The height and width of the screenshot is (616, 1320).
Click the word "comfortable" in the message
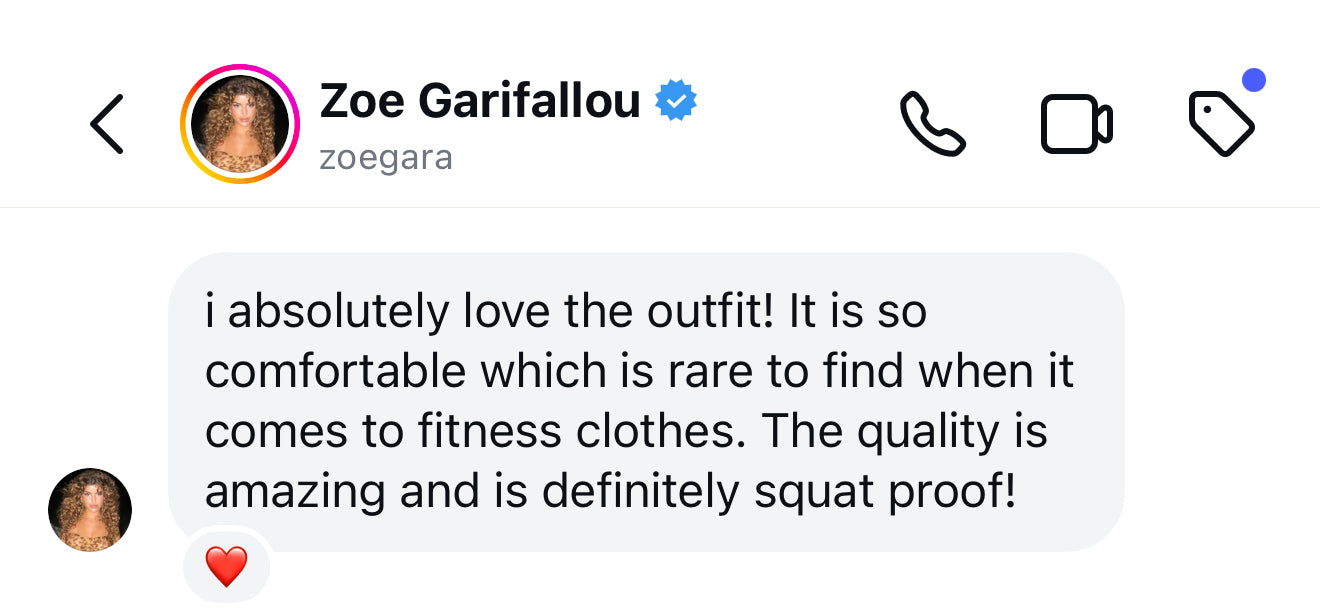[x=336, y=372]
